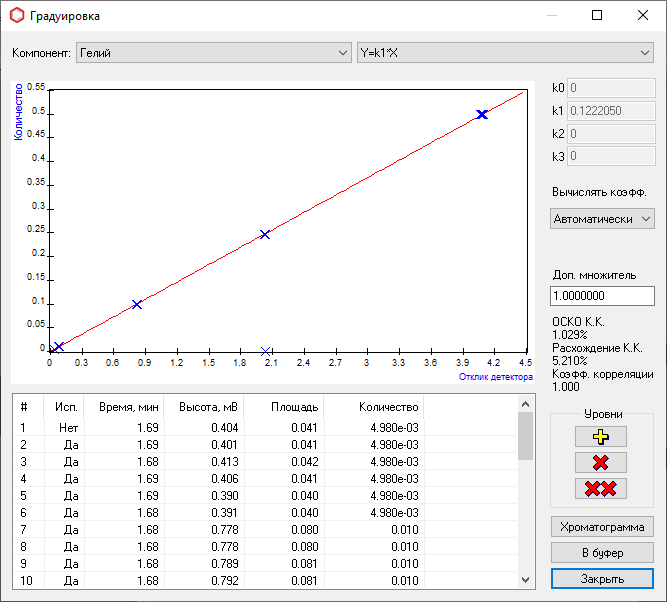Click the single red X delete level icon

tap(601, 462)
